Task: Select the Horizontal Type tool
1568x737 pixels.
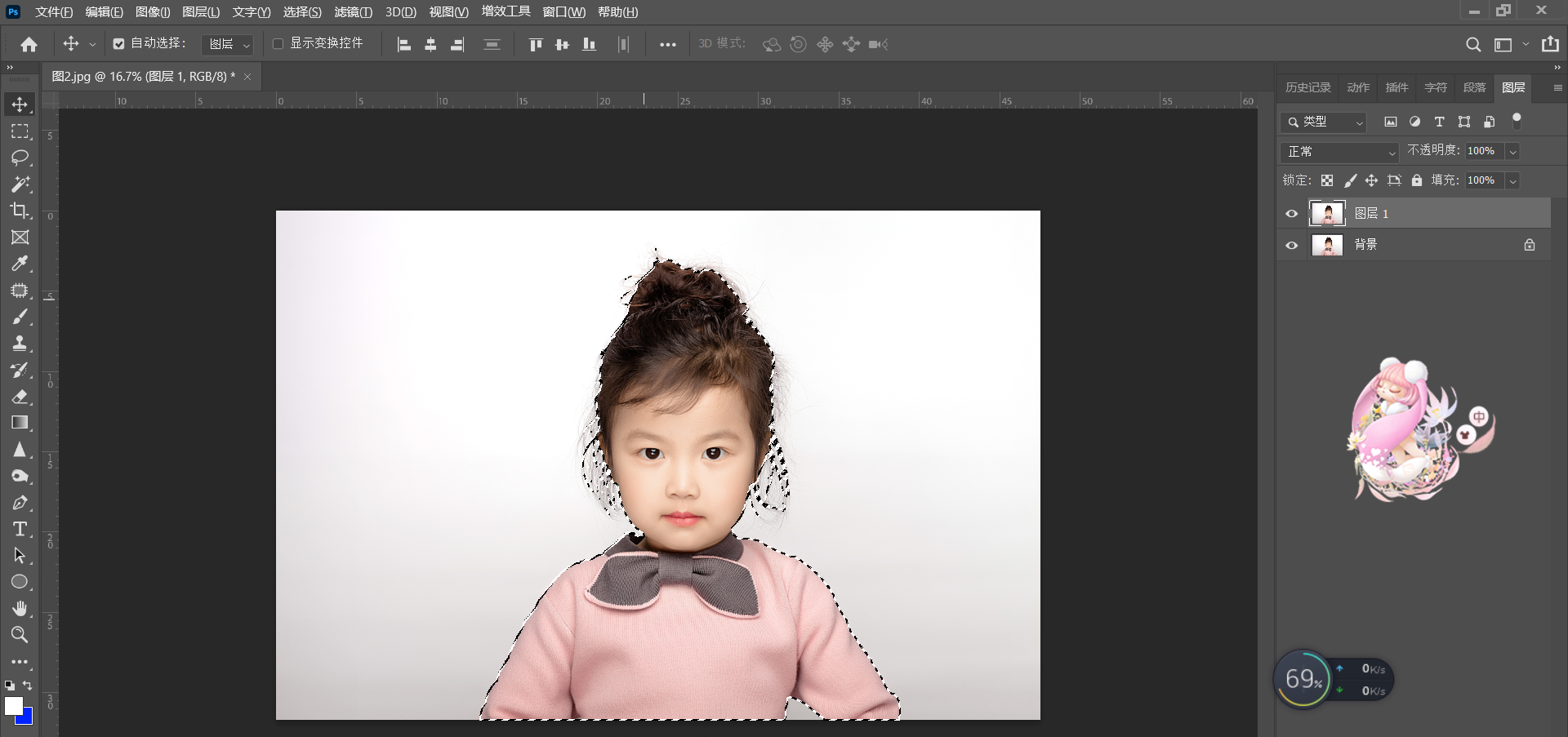Action: point(20,529)
